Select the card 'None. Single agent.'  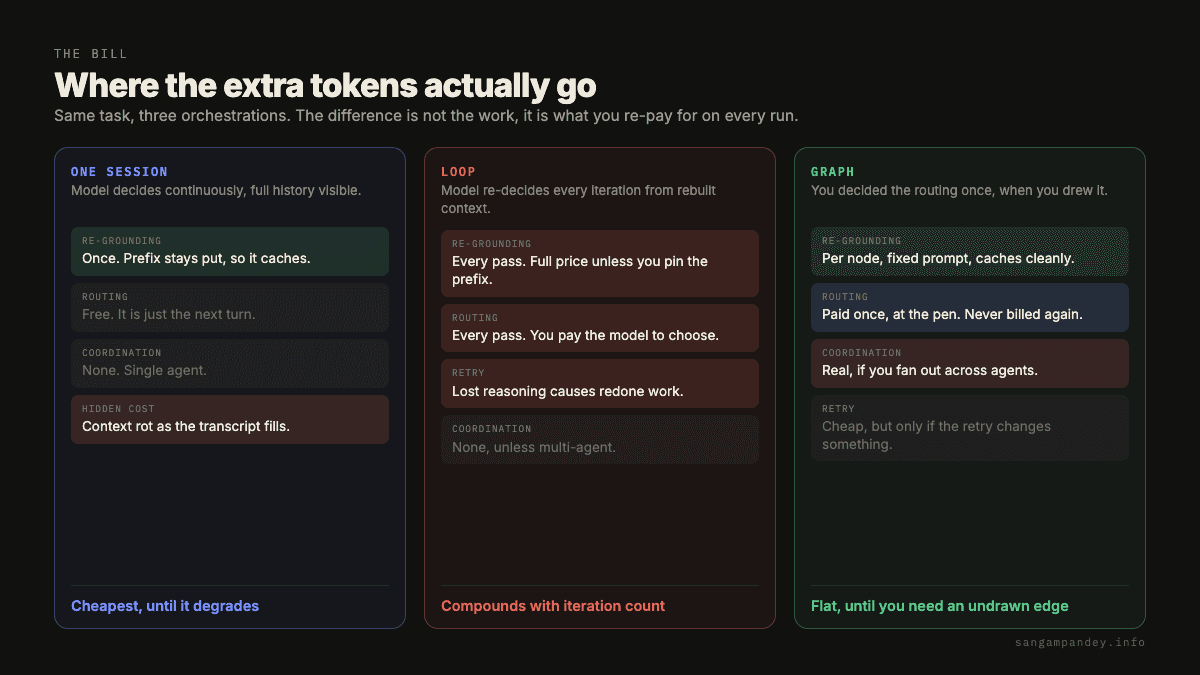coord(230,363)
